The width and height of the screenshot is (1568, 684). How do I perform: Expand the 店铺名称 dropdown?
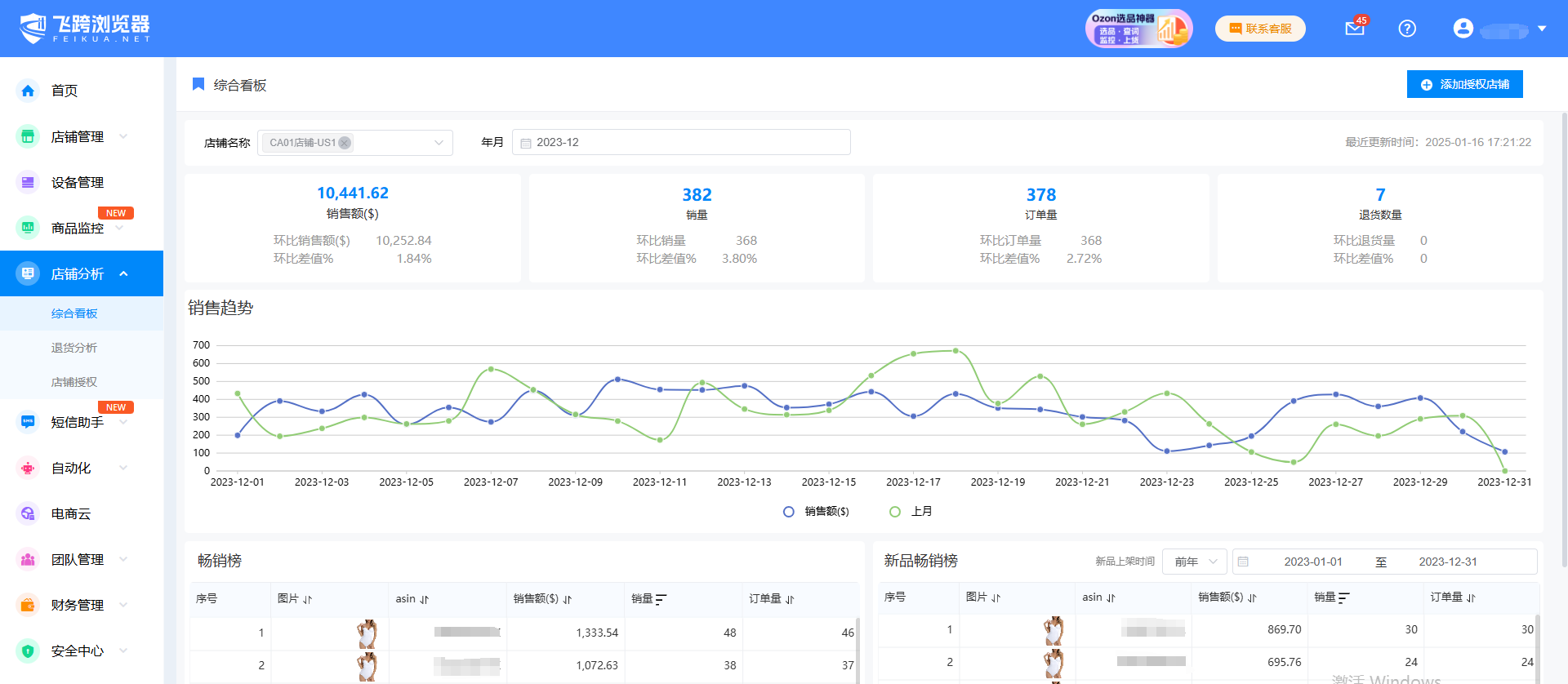click(x=439, y=143)
